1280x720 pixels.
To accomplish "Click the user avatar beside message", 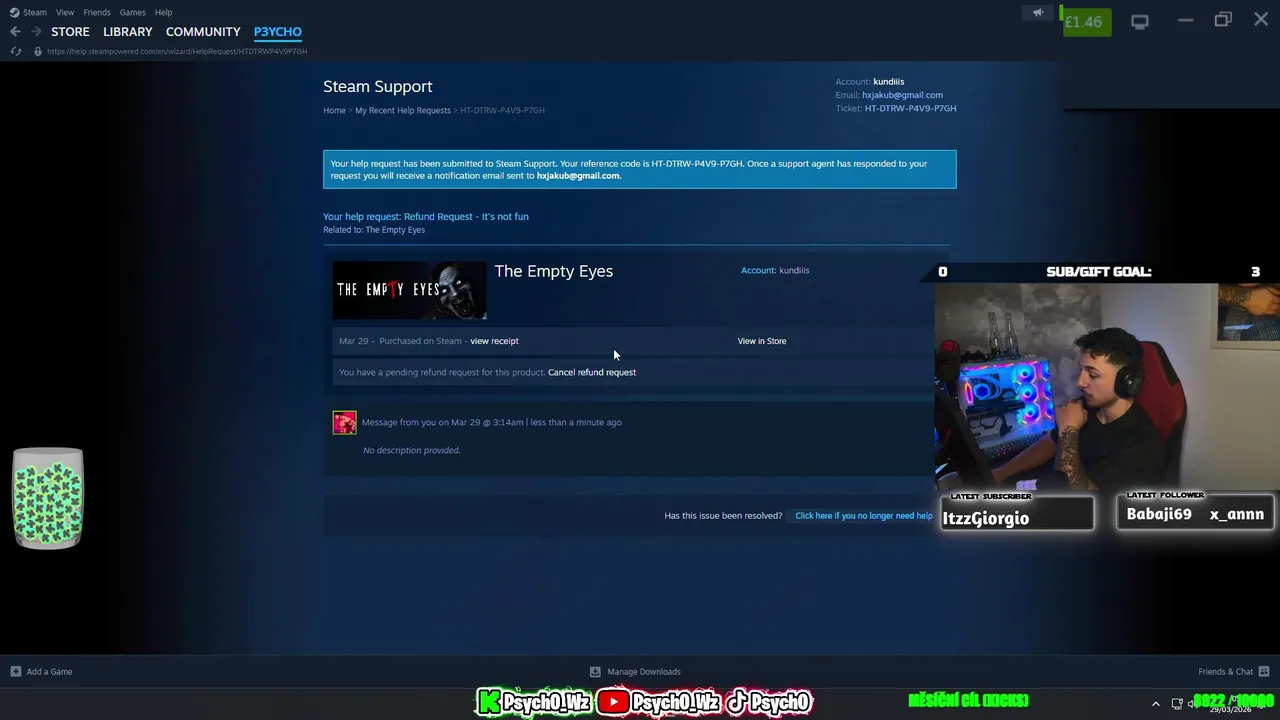I will pos(344,422).
